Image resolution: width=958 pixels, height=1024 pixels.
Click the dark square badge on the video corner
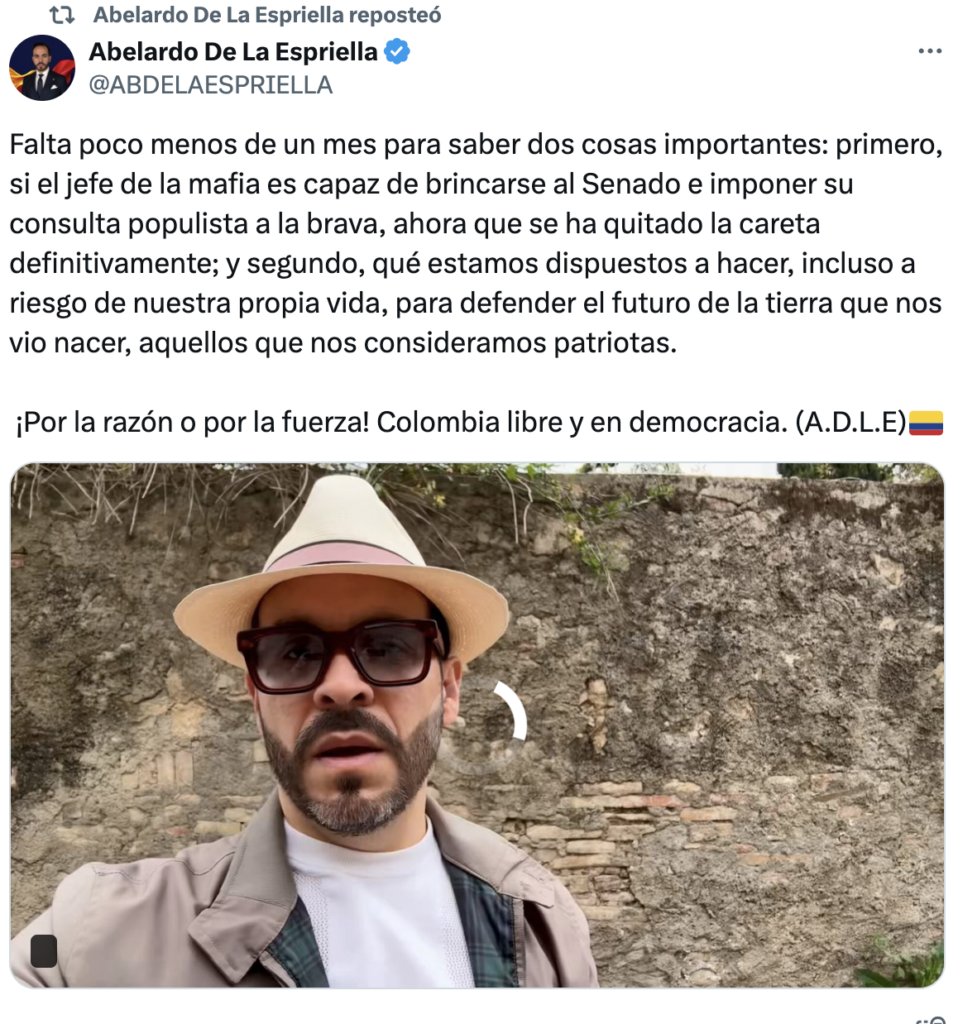coord(44,951)
